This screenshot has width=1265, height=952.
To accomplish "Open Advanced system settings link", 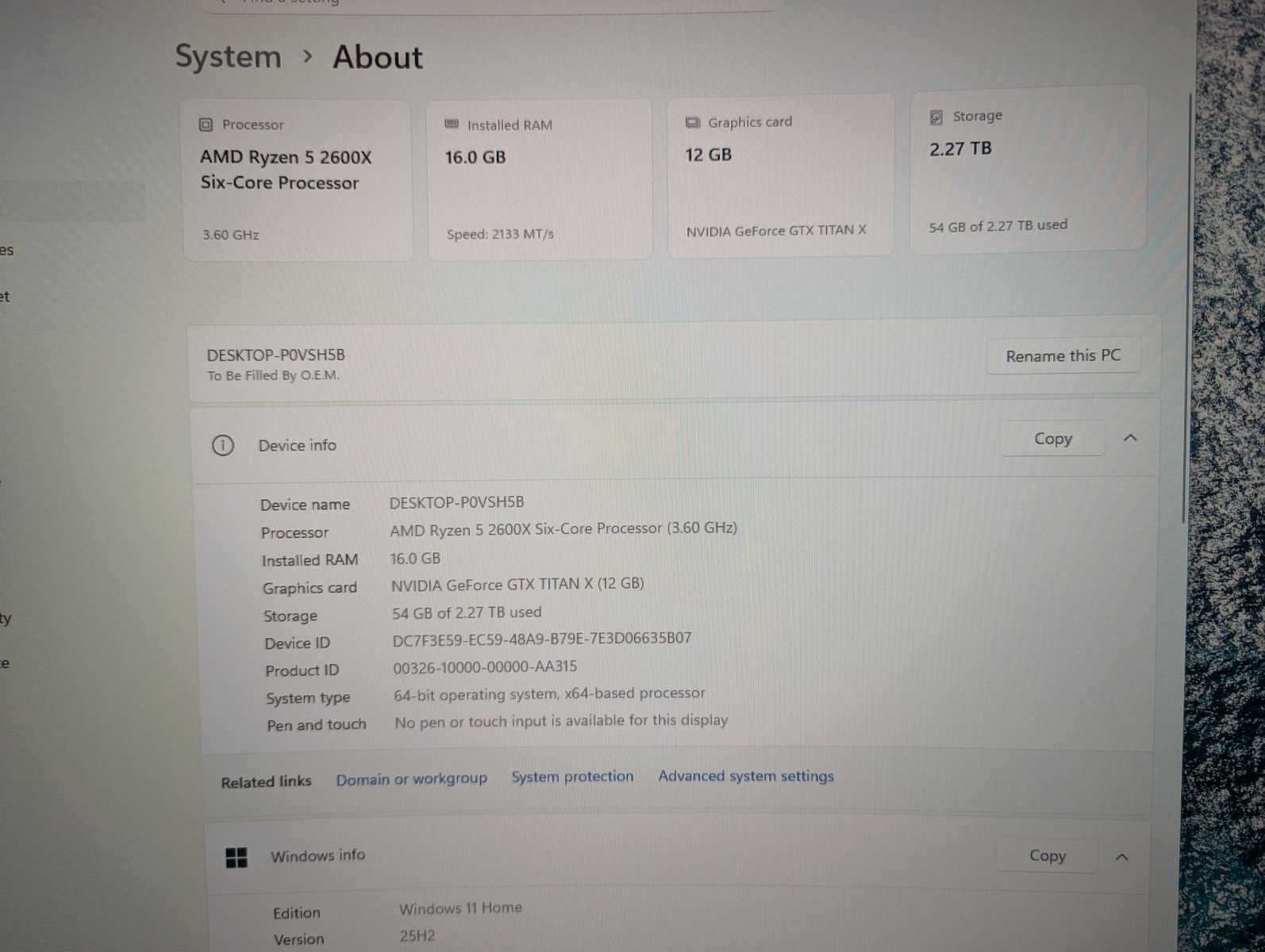I will tap(746, 776).
